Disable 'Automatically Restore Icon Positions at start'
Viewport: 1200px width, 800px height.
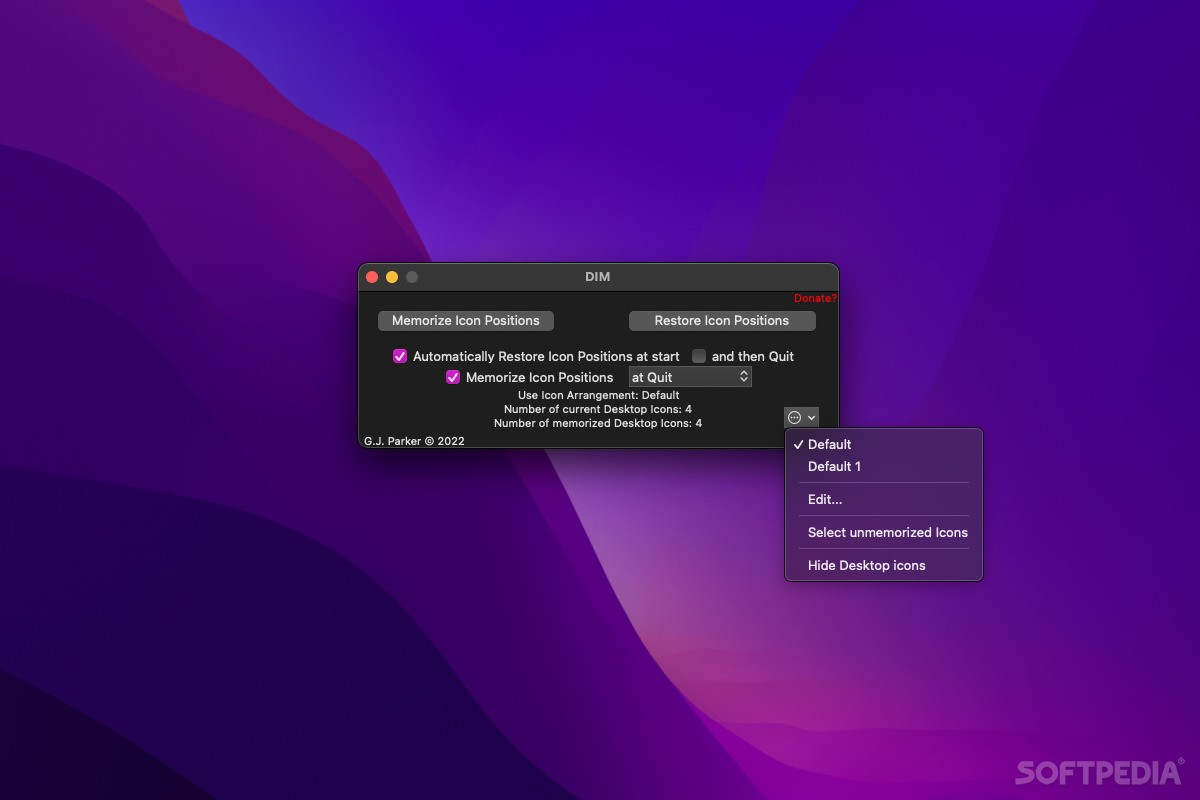(x=400, y=356)
